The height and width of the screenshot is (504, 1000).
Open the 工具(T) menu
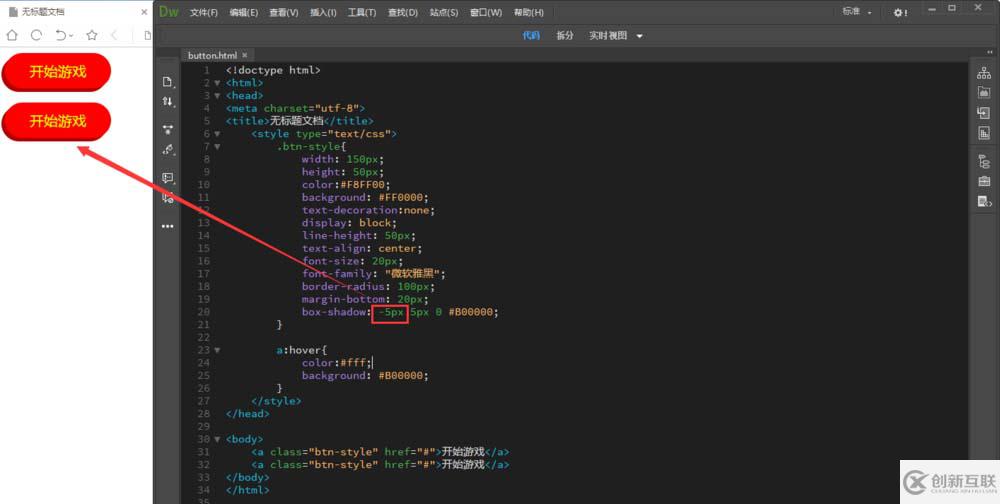point(362,13)
